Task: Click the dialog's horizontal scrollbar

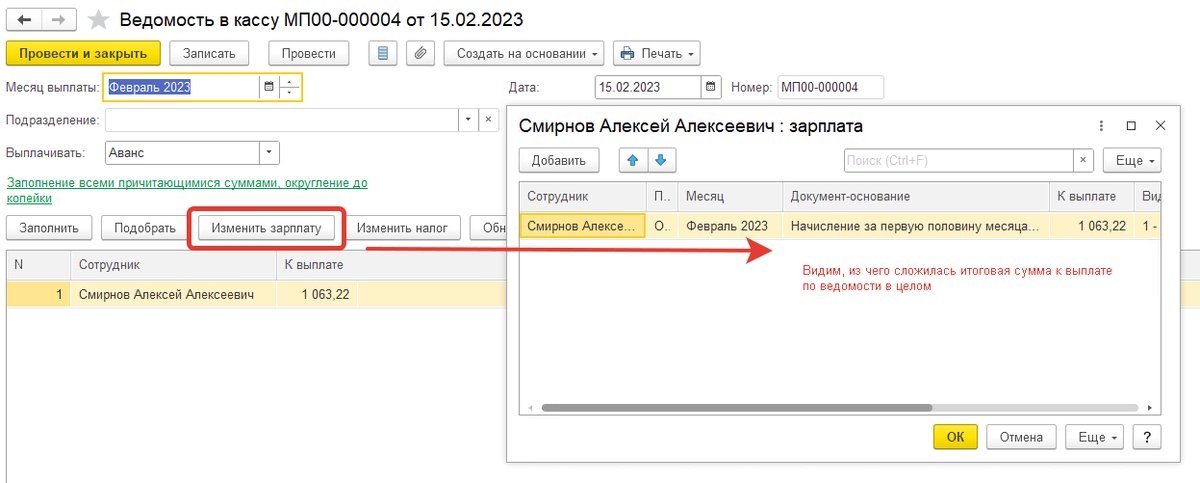Action: tap(736, 408)
